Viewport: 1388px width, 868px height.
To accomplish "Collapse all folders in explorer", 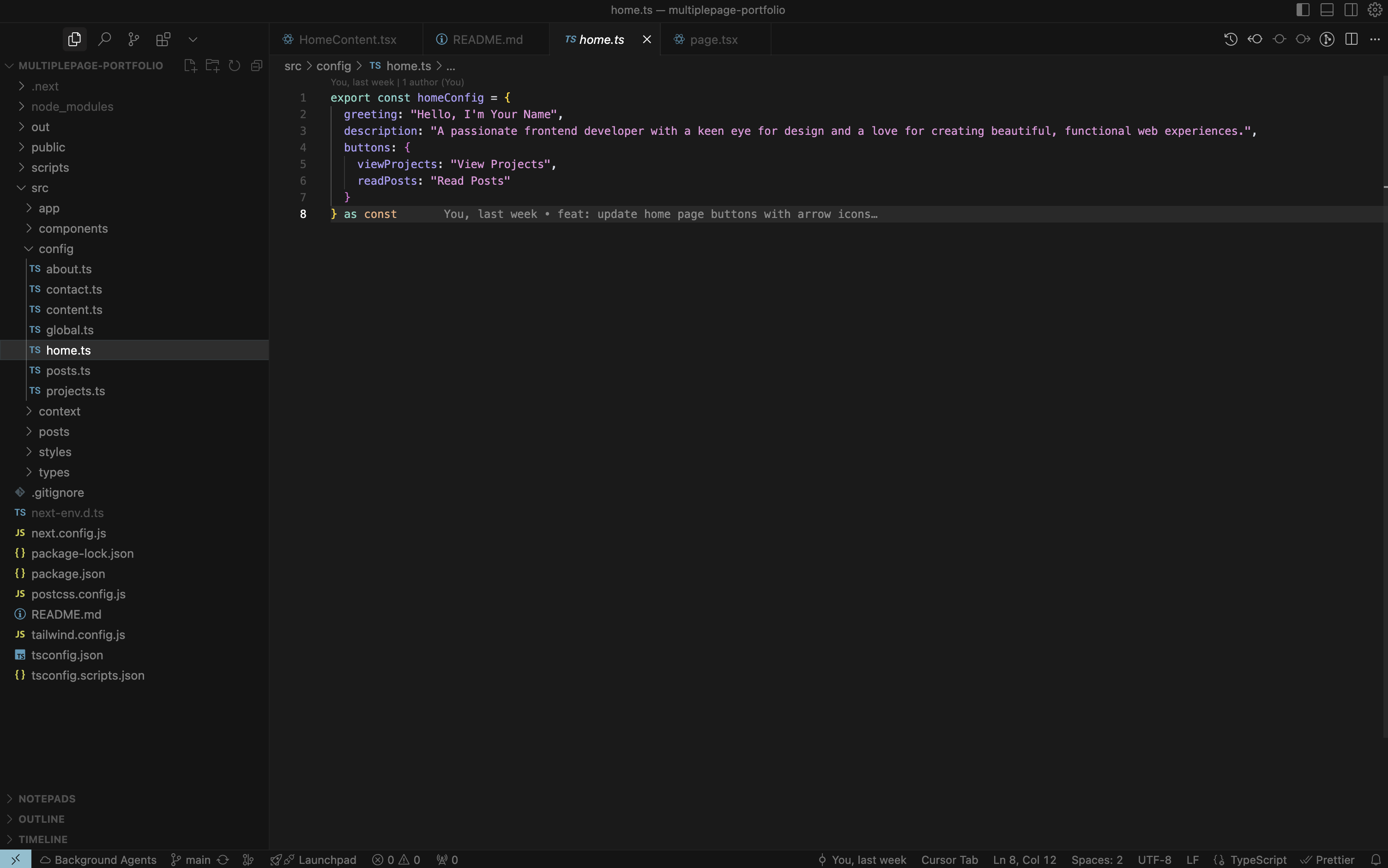I will coord(257,66).
